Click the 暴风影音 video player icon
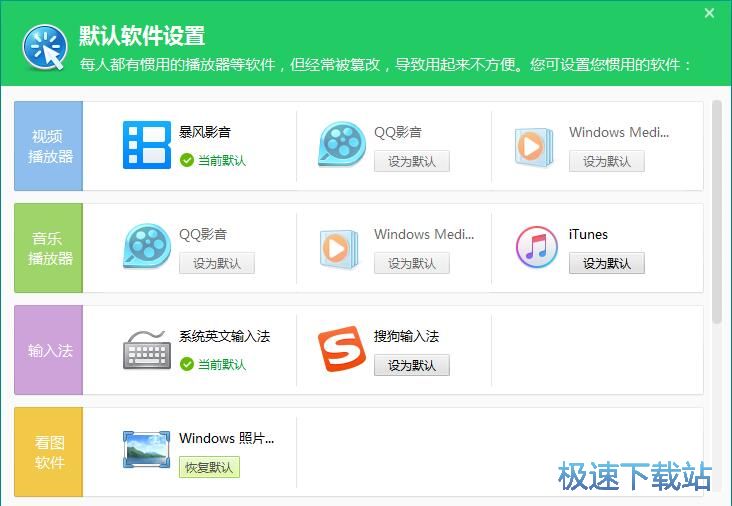732x506 pixels. (x=147, y=145)
